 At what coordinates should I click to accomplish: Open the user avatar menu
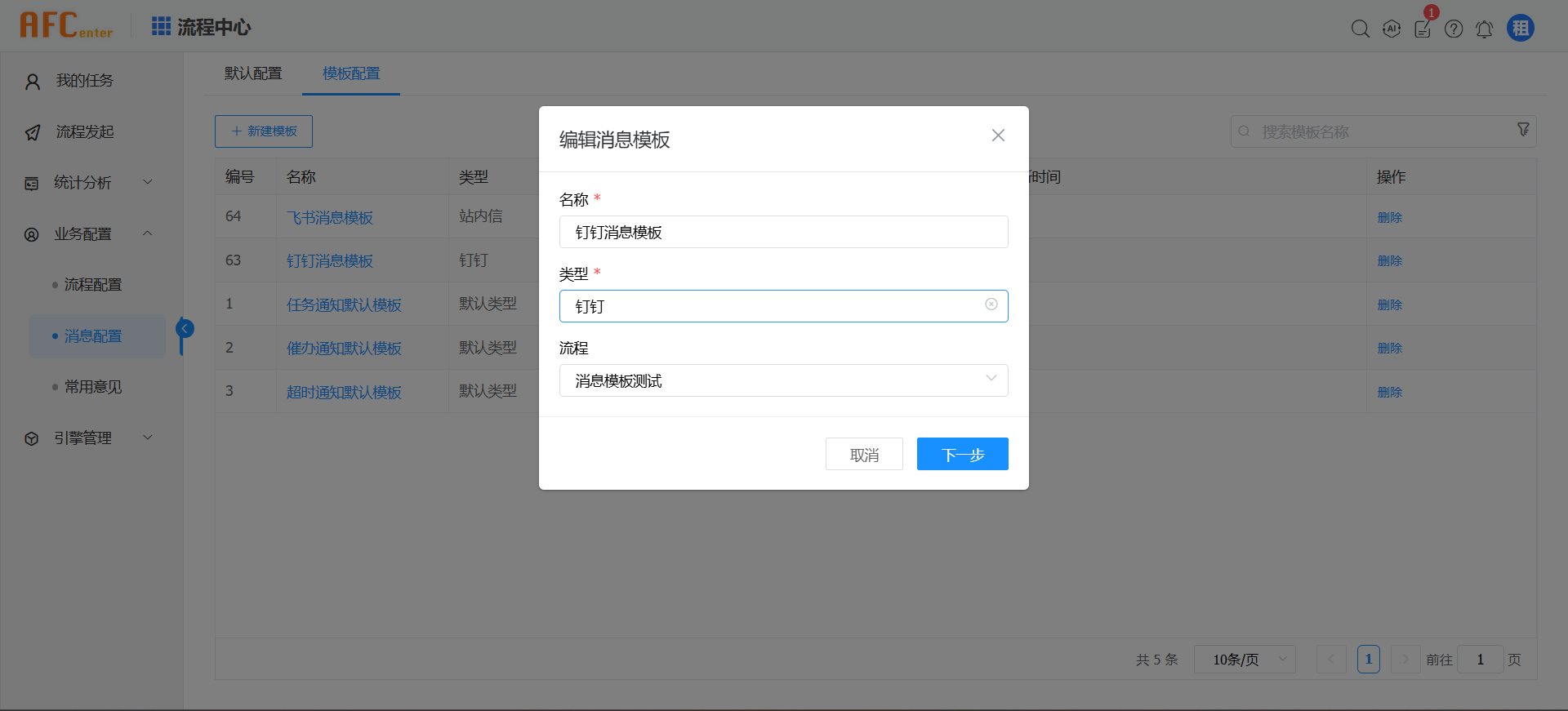(1521, 28)
